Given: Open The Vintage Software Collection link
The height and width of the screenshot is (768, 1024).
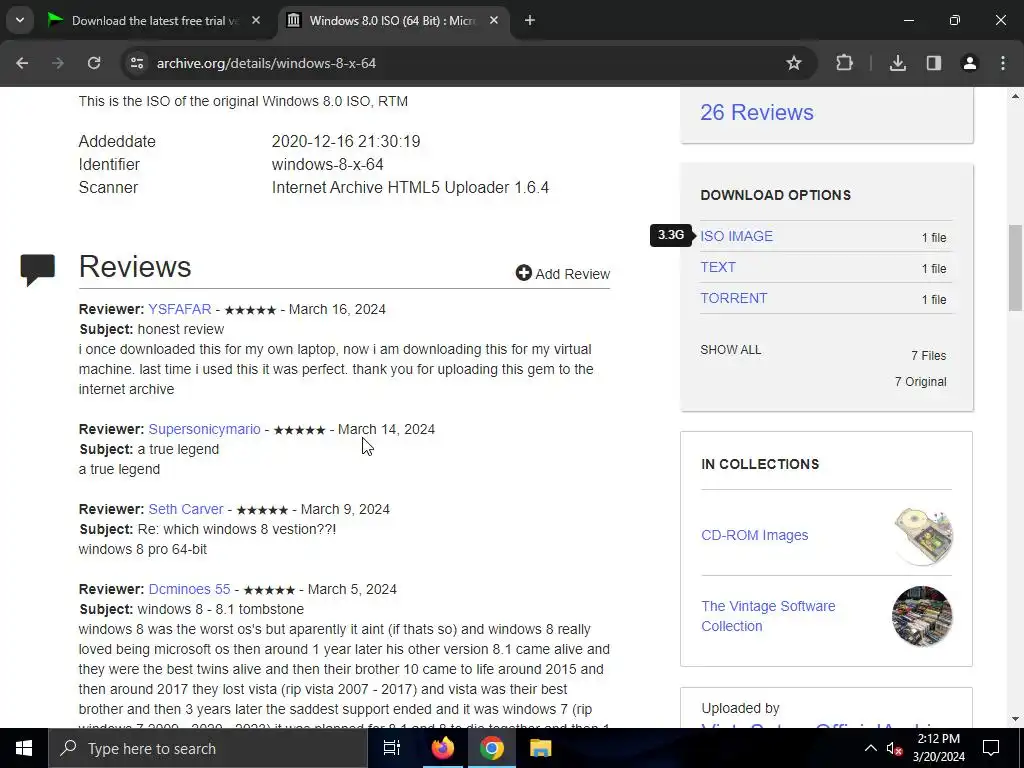Looking at the screenshot, I should pyautogui.click(x=768, y=616).
